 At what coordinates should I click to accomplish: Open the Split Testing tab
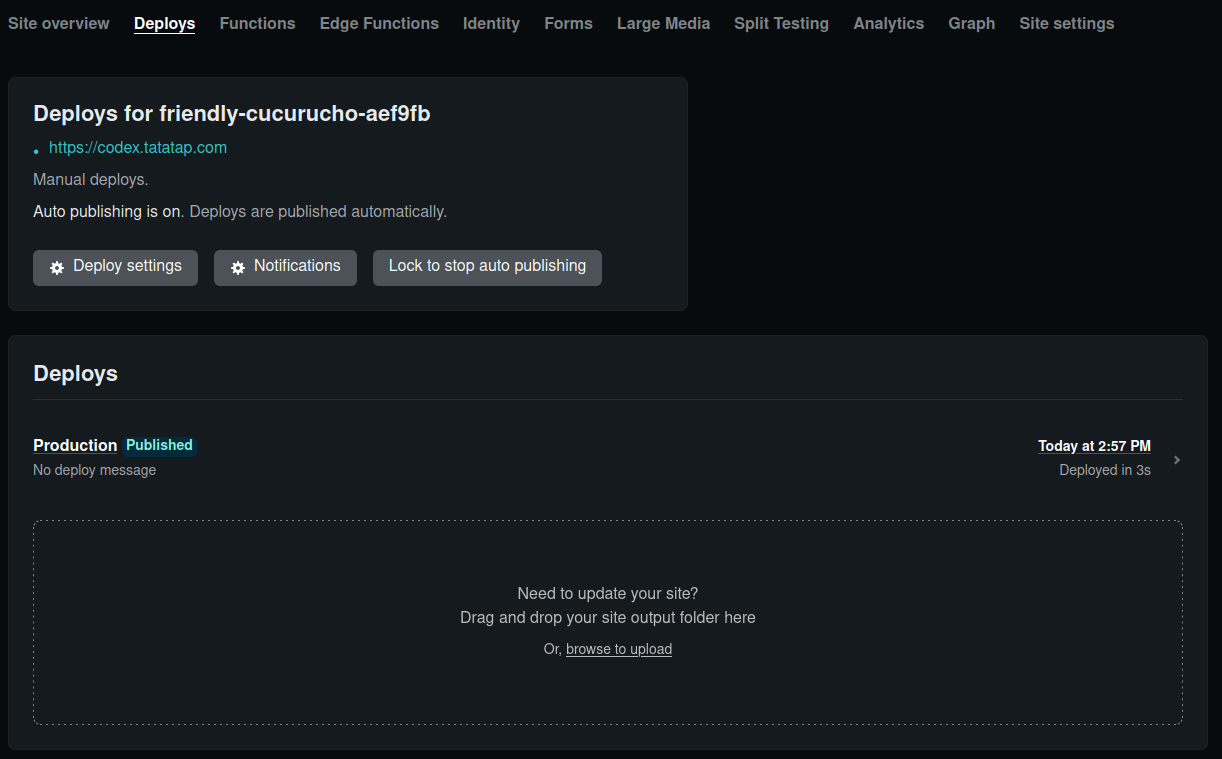(x=781, y=23)
